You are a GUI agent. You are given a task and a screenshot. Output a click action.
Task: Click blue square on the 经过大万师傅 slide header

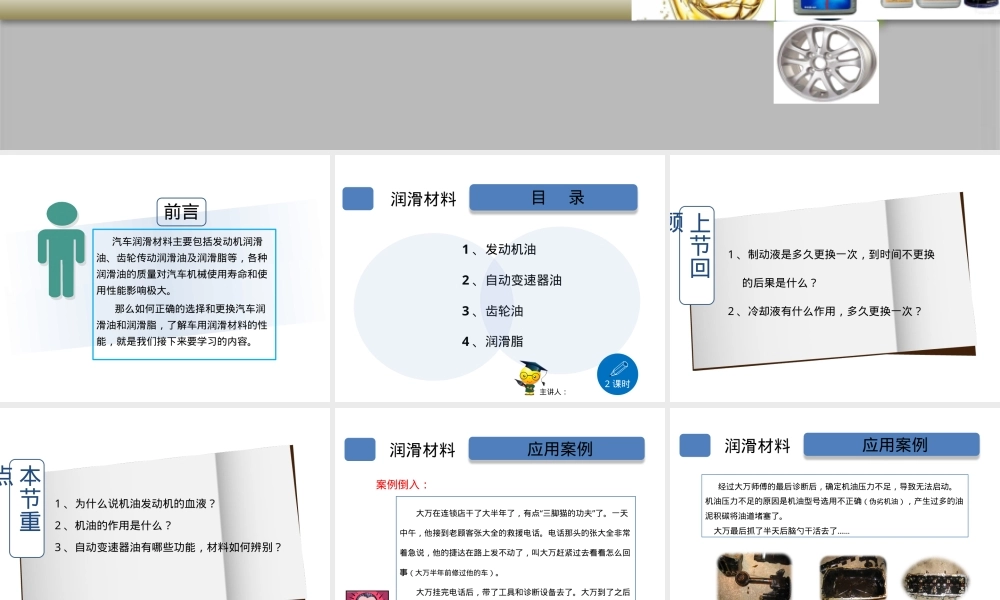(695, 445)
